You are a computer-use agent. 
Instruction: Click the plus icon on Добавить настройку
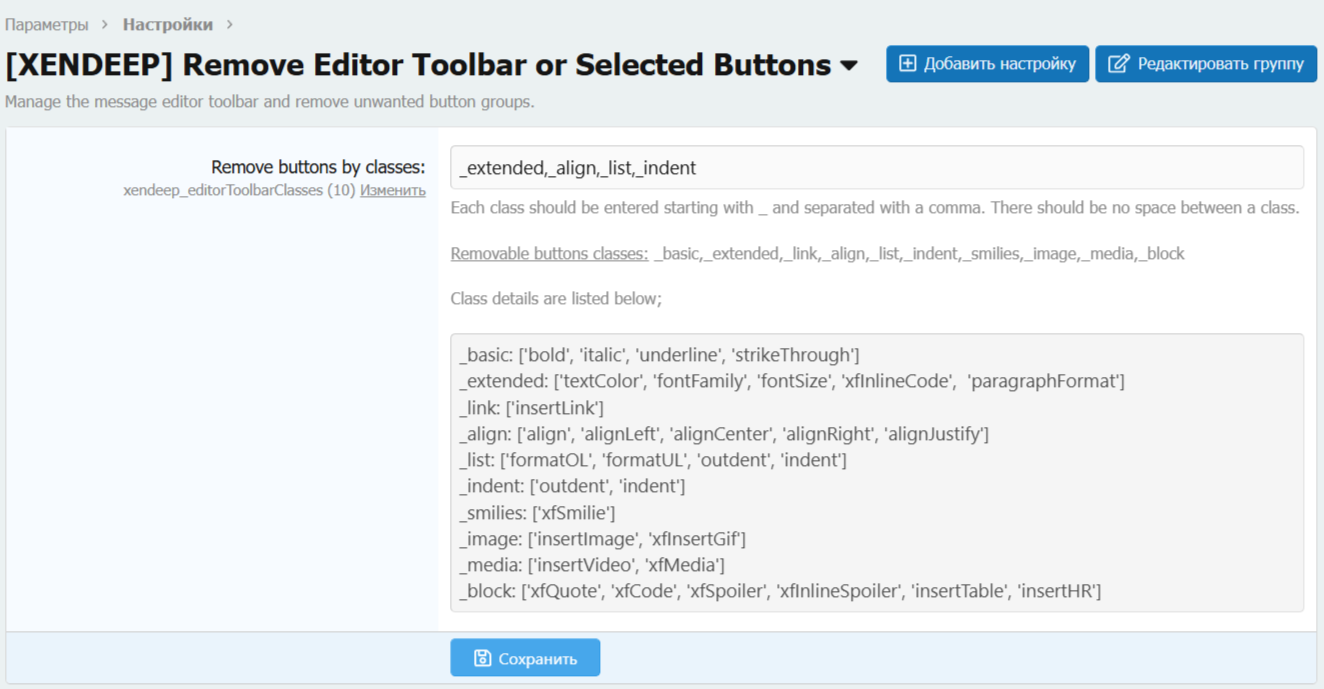(x=907, y=64)
